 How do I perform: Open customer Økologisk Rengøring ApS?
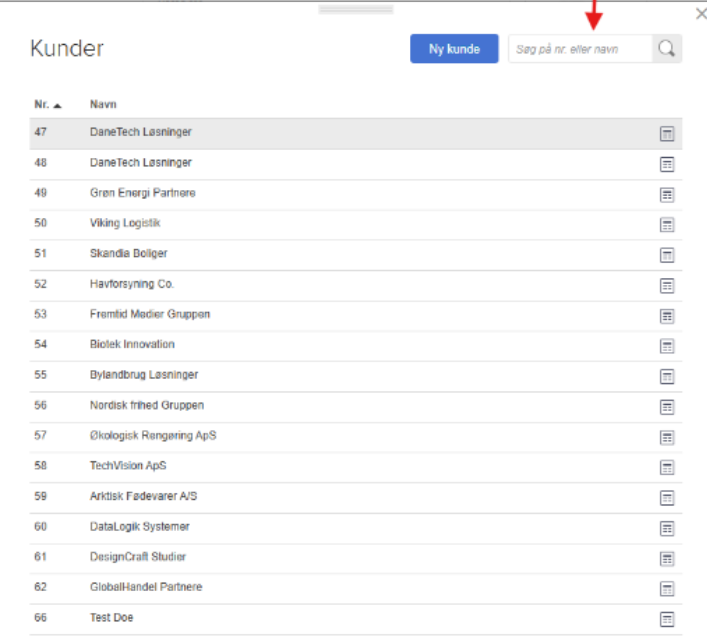tap(153, 436)
